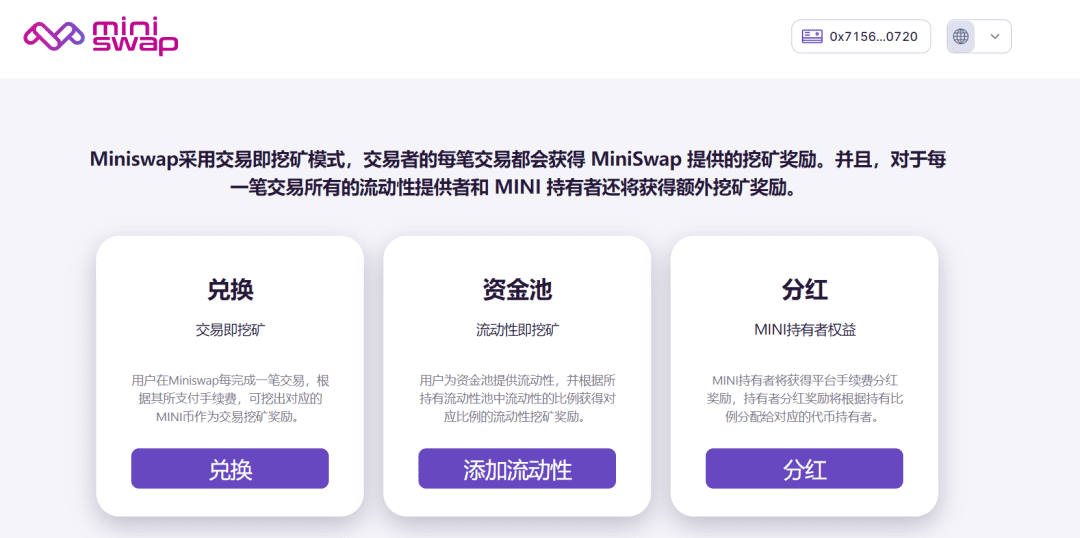This screenshot has height=538, width=1080.
Task: Select the 分红 card heading
Action: pos(804,290)
